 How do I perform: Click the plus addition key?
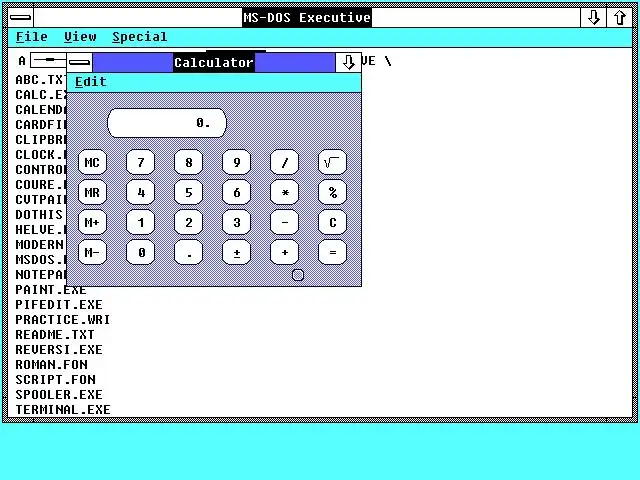click(284, 252)
